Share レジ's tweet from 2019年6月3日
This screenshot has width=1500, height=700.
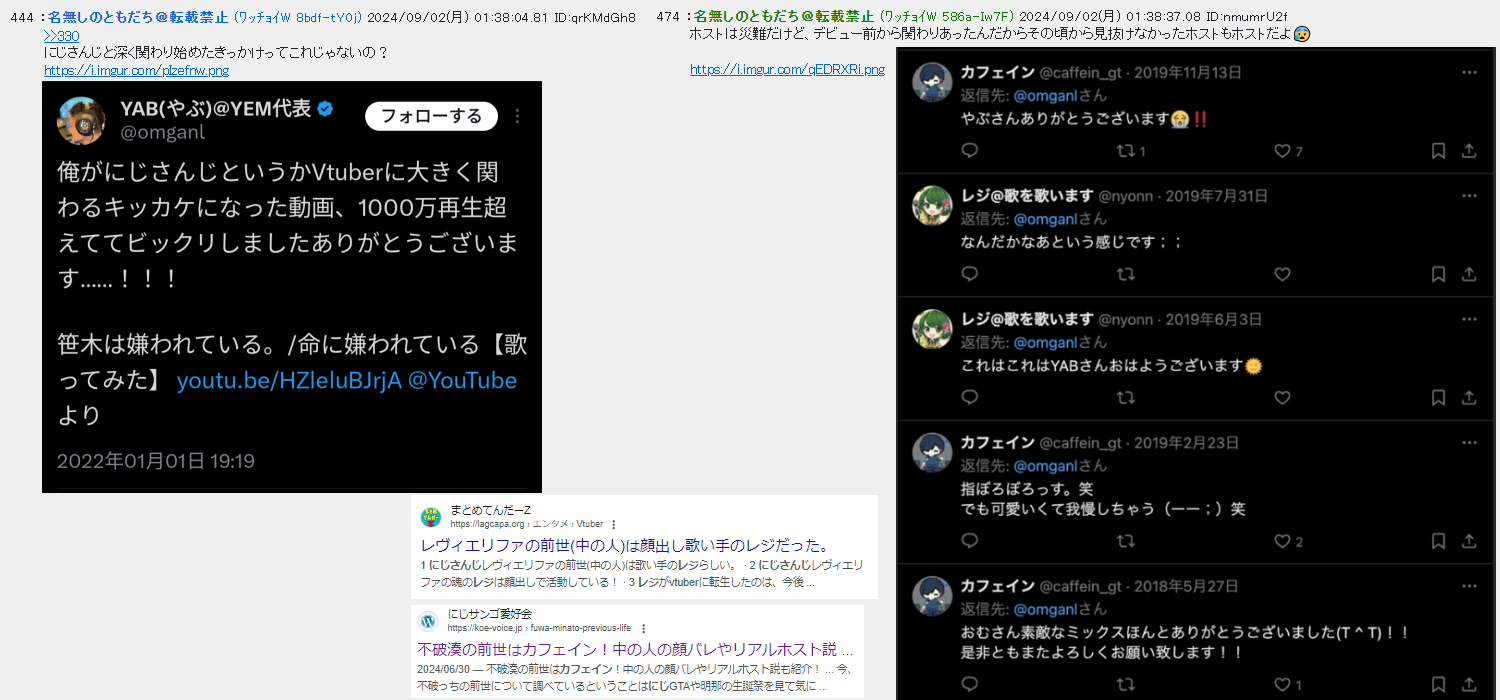(x=1469, y=398)
